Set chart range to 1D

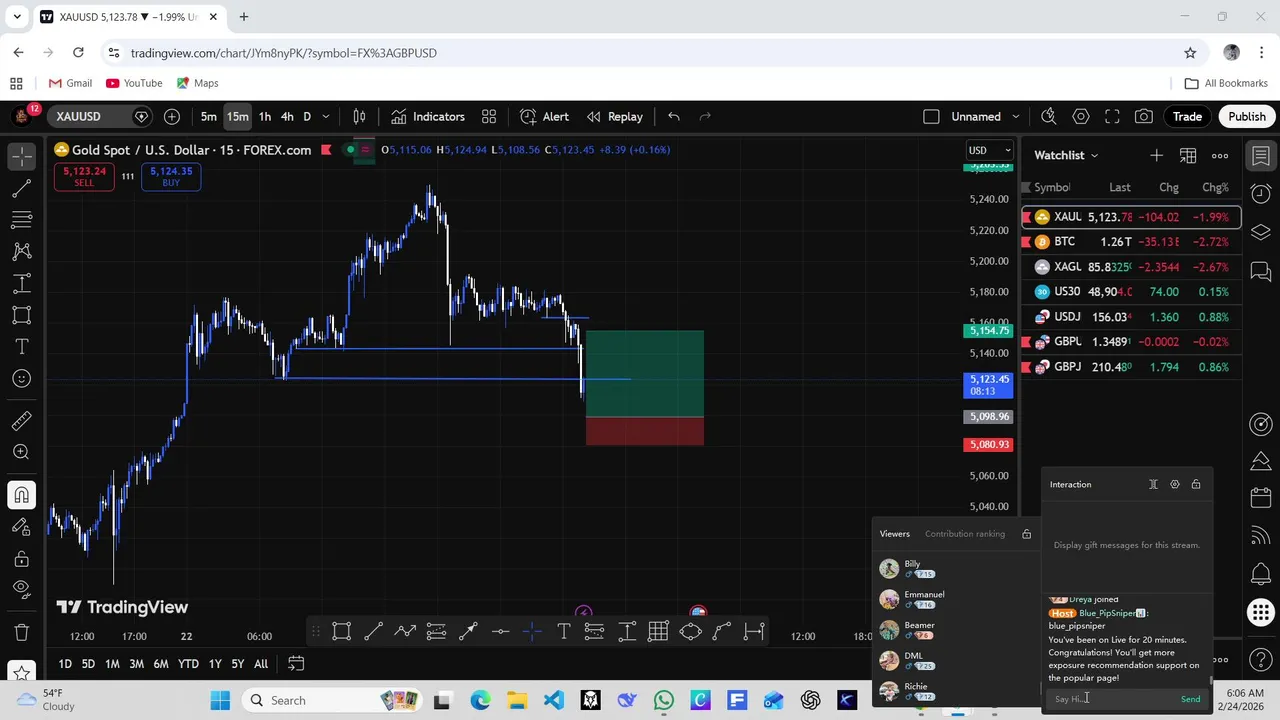[x=64, y=664]
